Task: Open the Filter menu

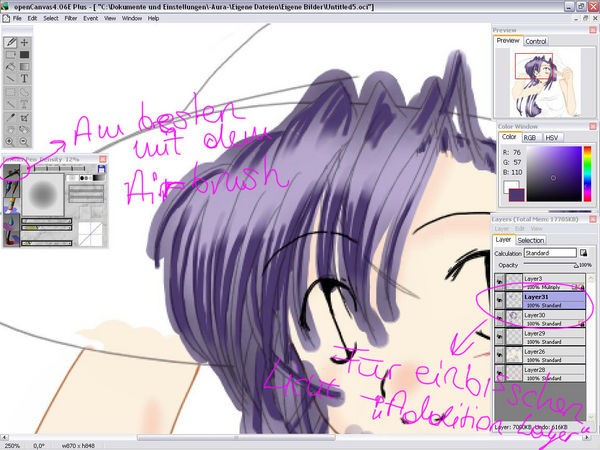Action: pos(68,18)
